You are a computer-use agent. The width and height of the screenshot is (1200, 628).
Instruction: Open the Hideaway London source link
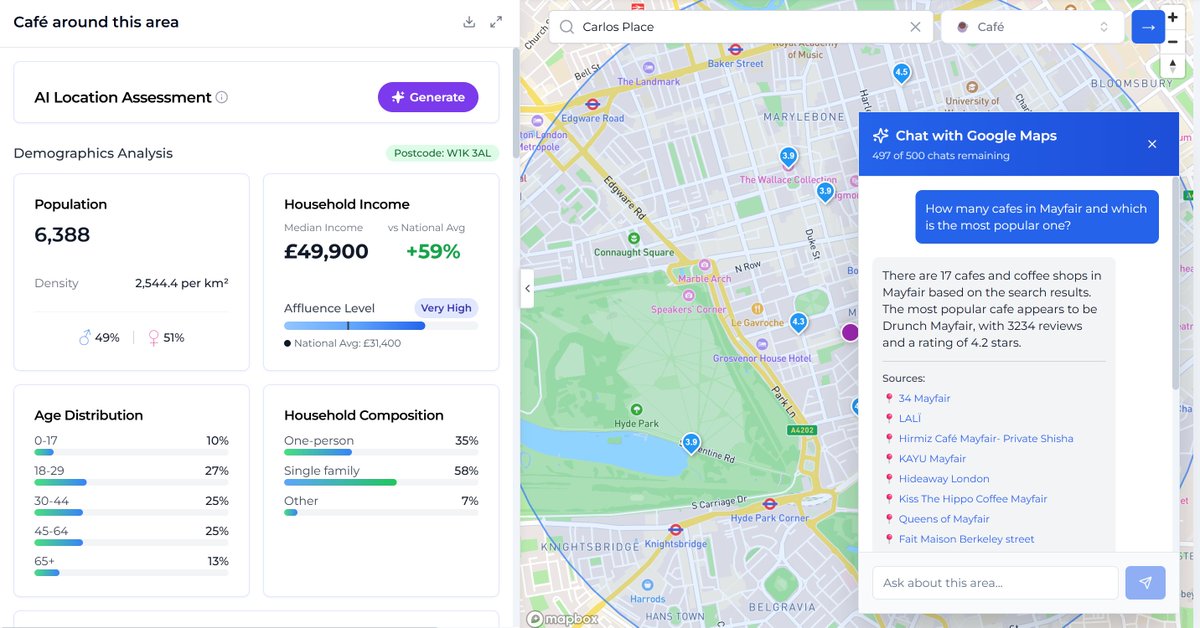point(944,478)
